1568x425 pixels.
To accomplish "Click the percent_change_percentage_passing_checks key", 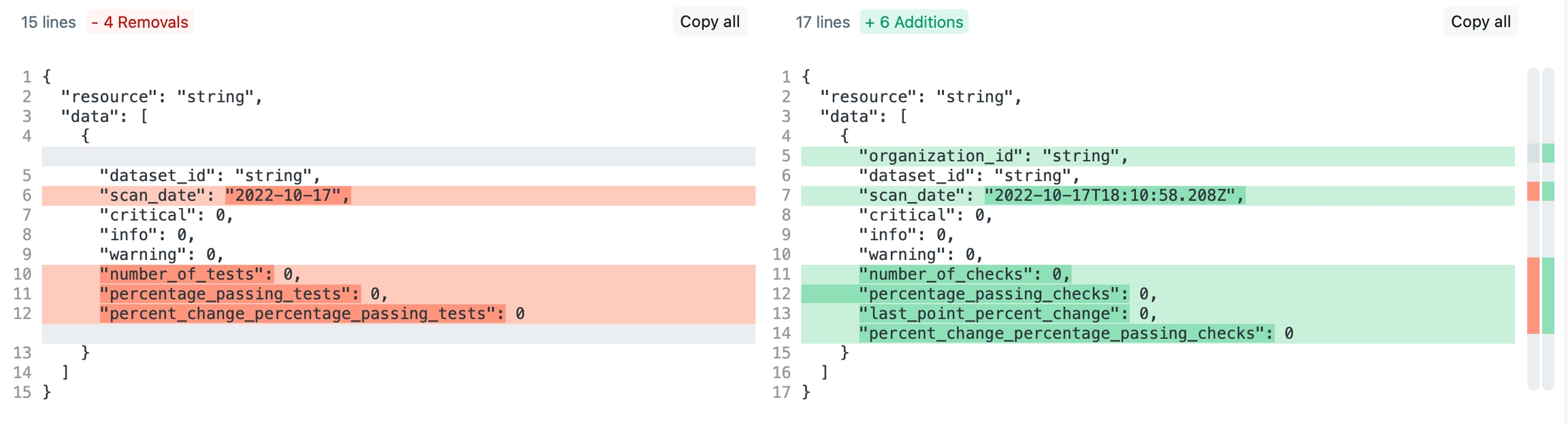I will click(1066, 333).
